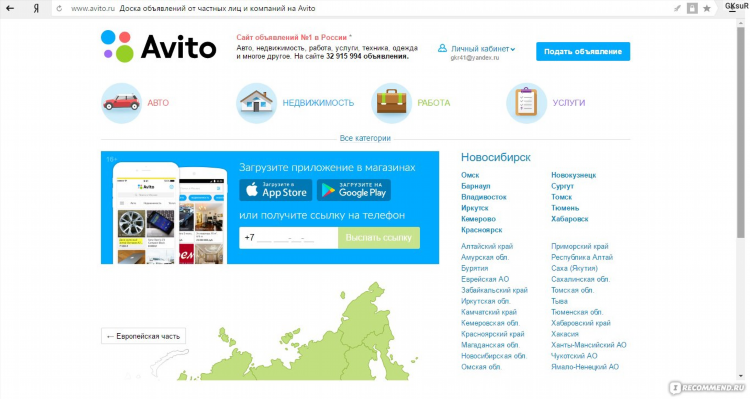This screenshot has height=399, width=750.
Task: Open the Google Play download badge
Action: click(x=354, y=190)
